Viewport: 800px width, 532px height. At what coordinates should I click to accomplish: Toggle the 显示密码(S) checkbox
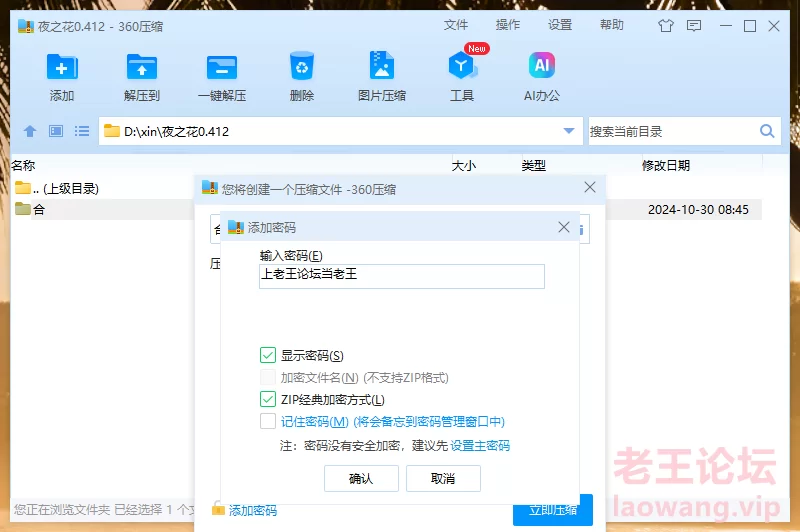[x=268, y=355]
